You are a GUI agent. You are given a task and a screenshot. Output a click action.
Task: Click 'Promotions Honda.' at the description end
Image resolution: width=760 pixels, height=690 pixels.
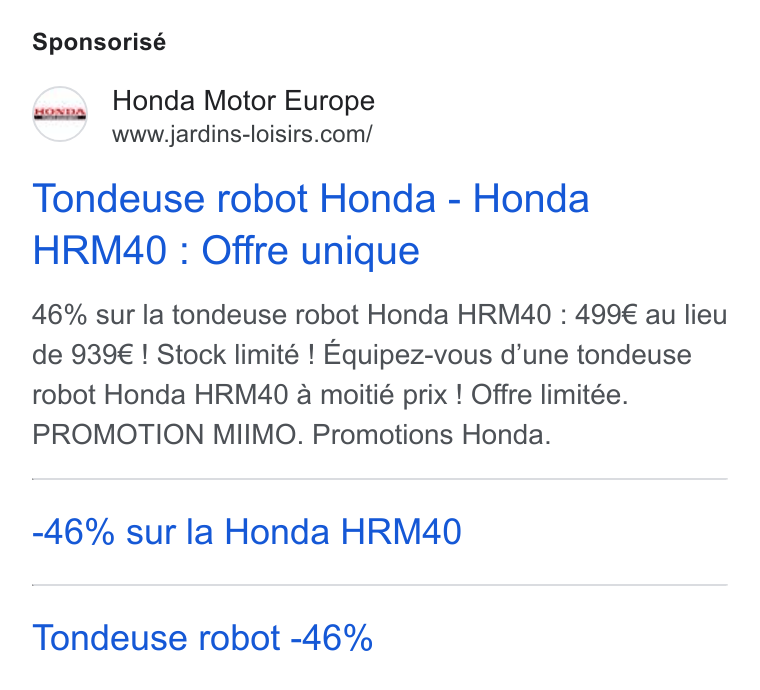(x=431, y=434)
